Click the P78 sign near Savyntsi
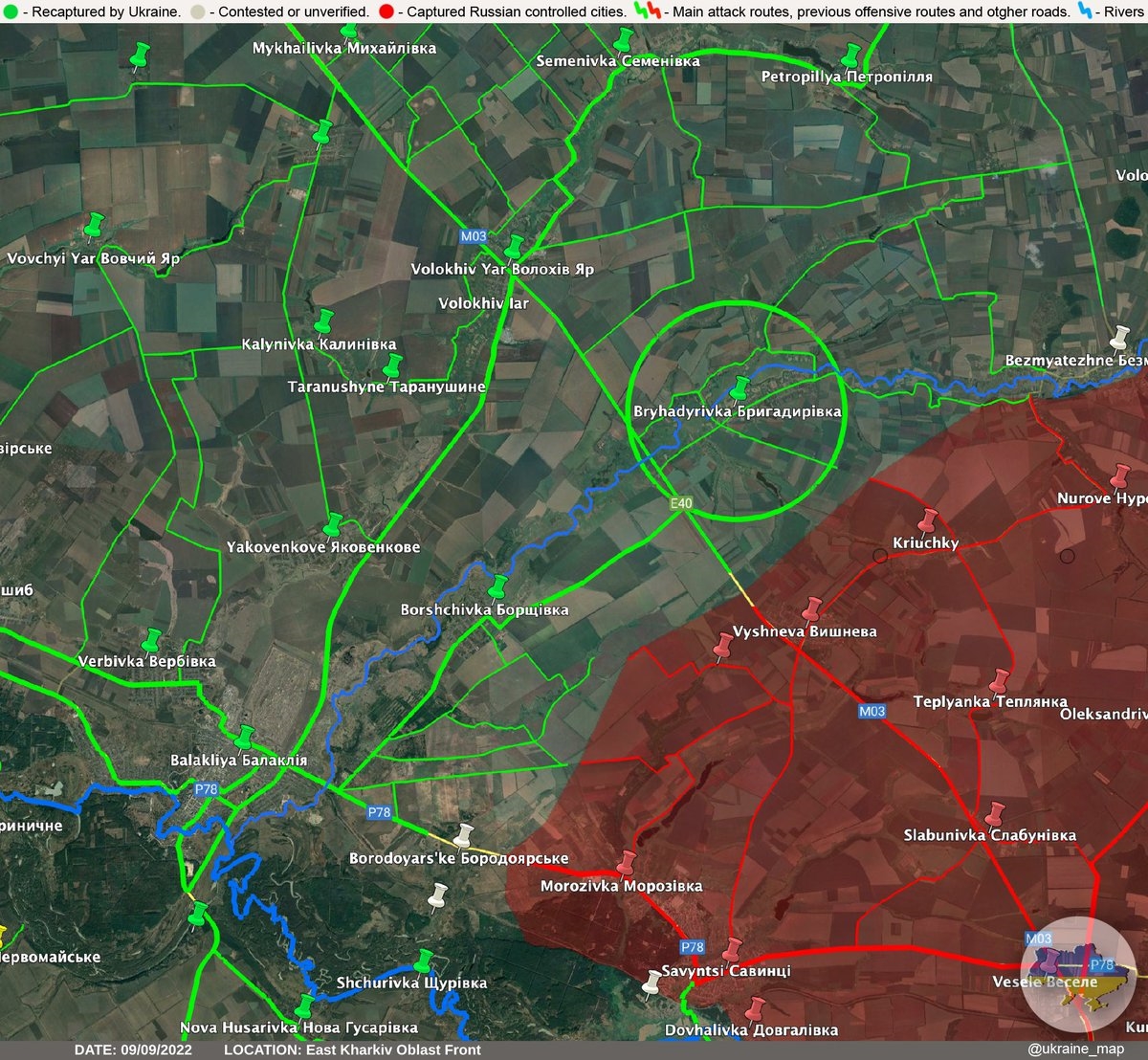This screenshot has height=1060, width=1148. click(x=693, y=947)
